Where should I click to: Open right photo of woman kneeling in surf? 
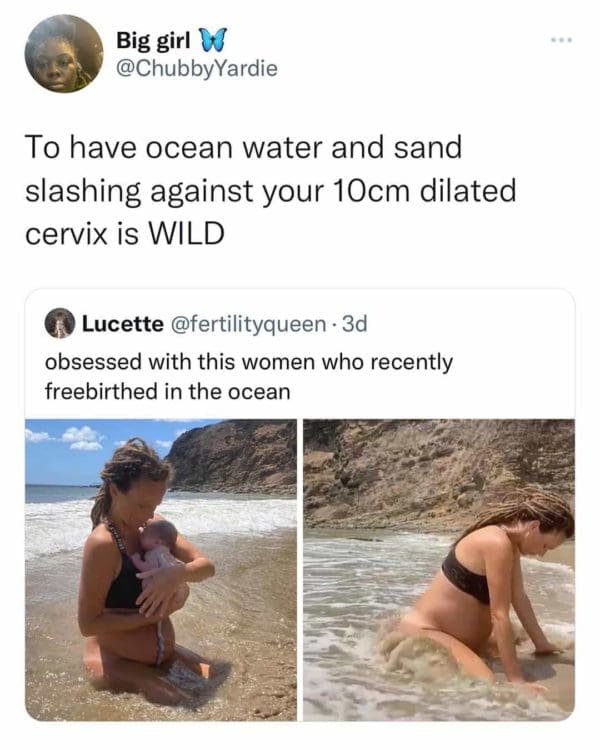[x=439, y=569]
